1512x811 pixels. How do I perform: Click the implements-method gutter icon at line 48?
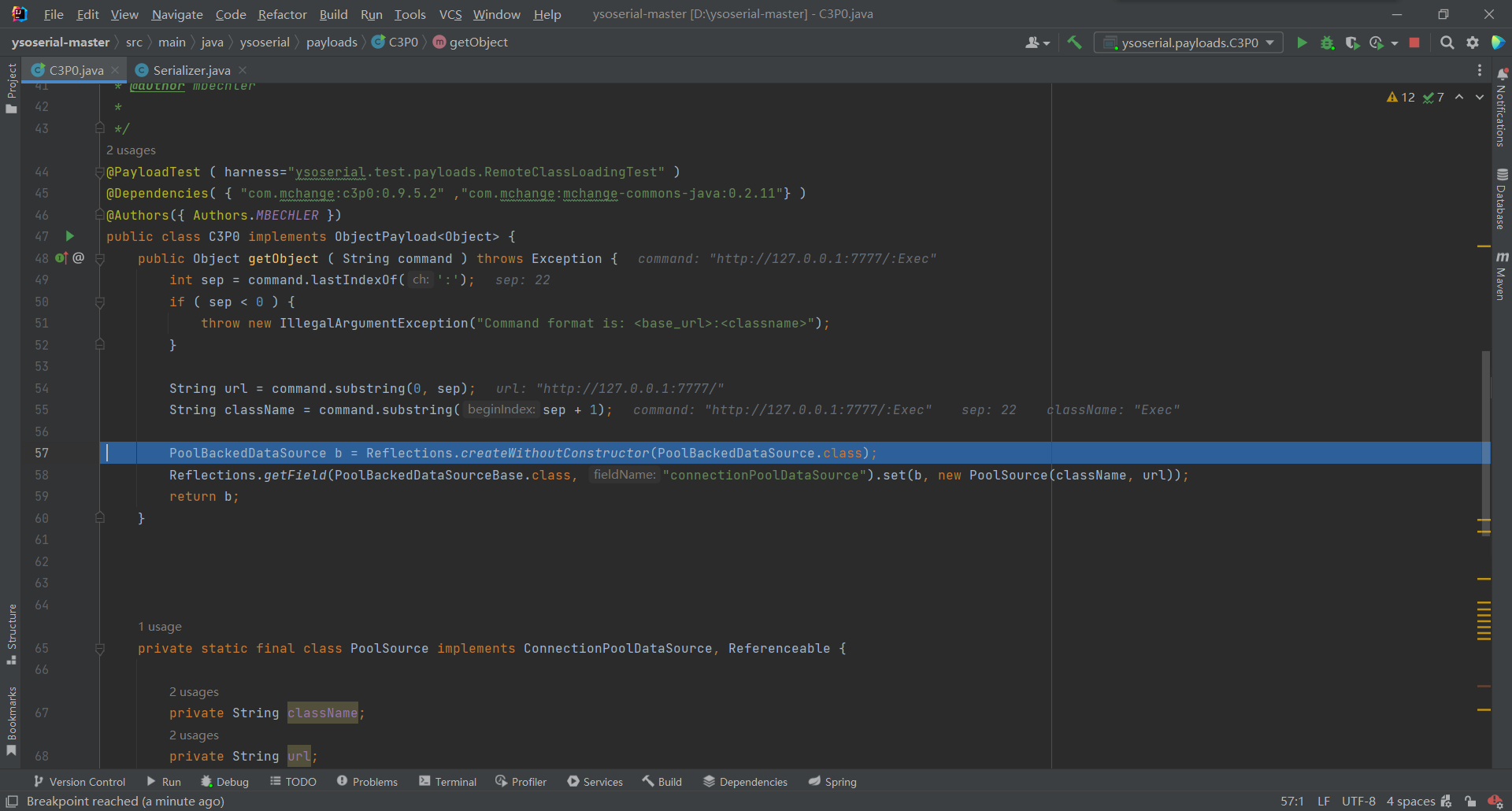pos(61,257)
